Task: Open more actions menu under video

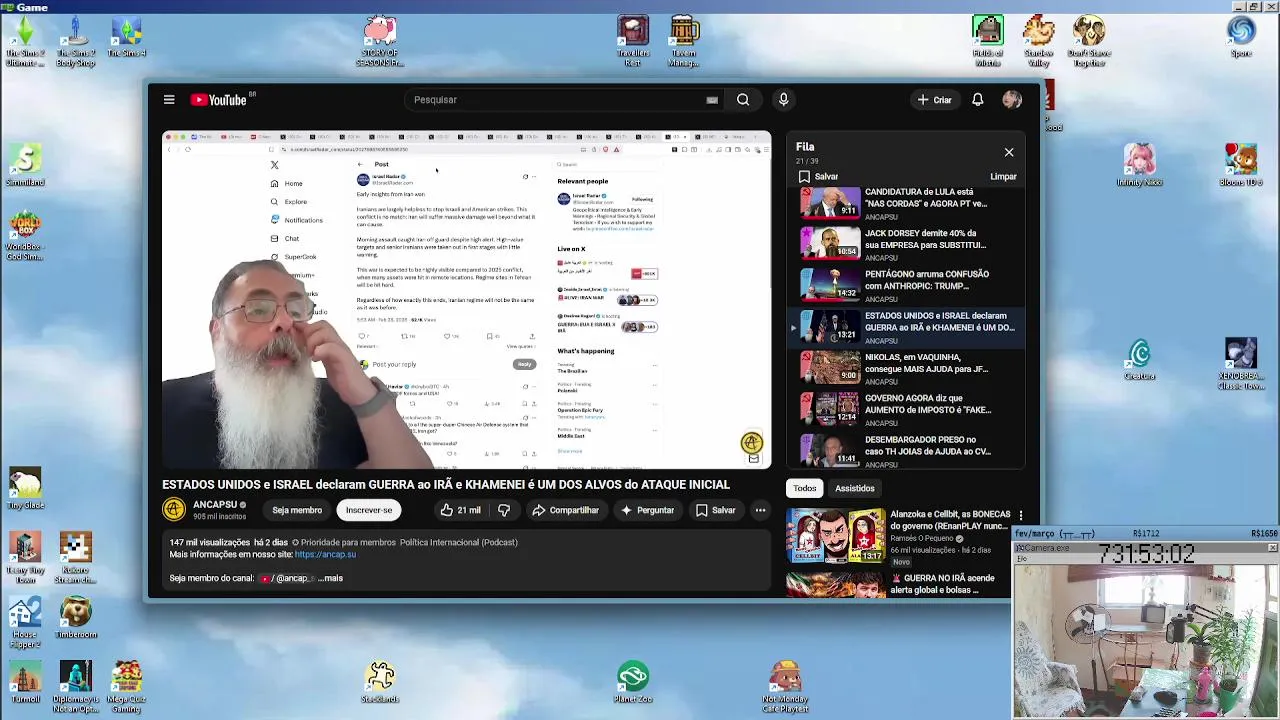Action: tap(760, 510)
